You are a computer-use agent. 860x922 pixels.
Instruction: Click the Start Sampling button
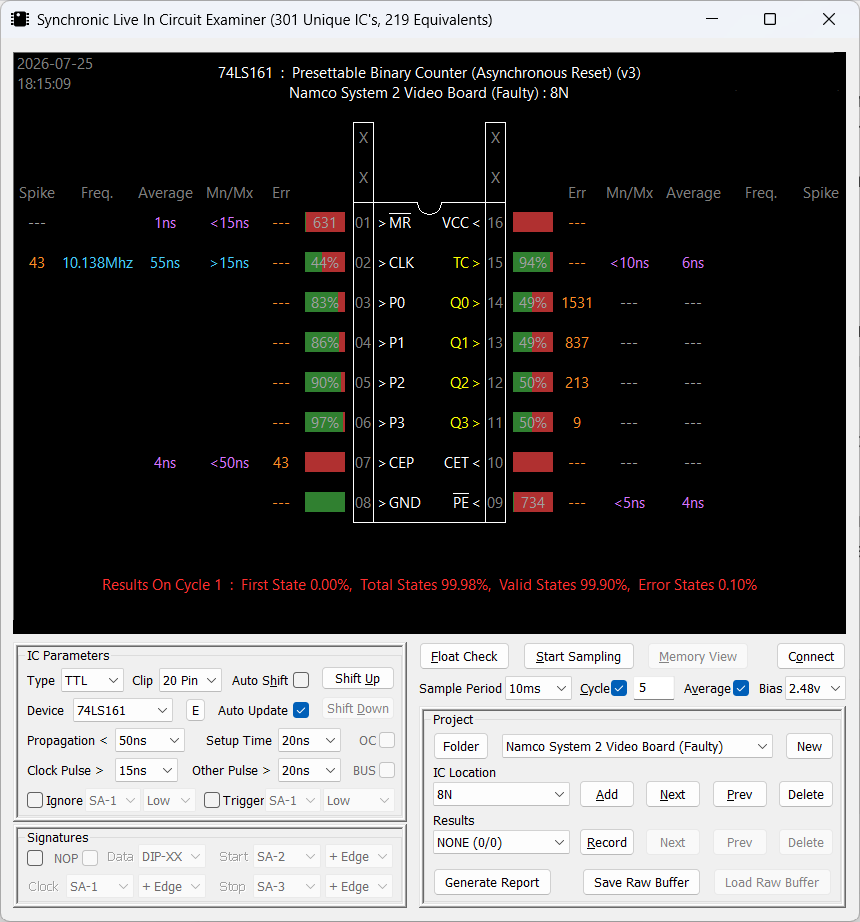(x=578, y=656)
